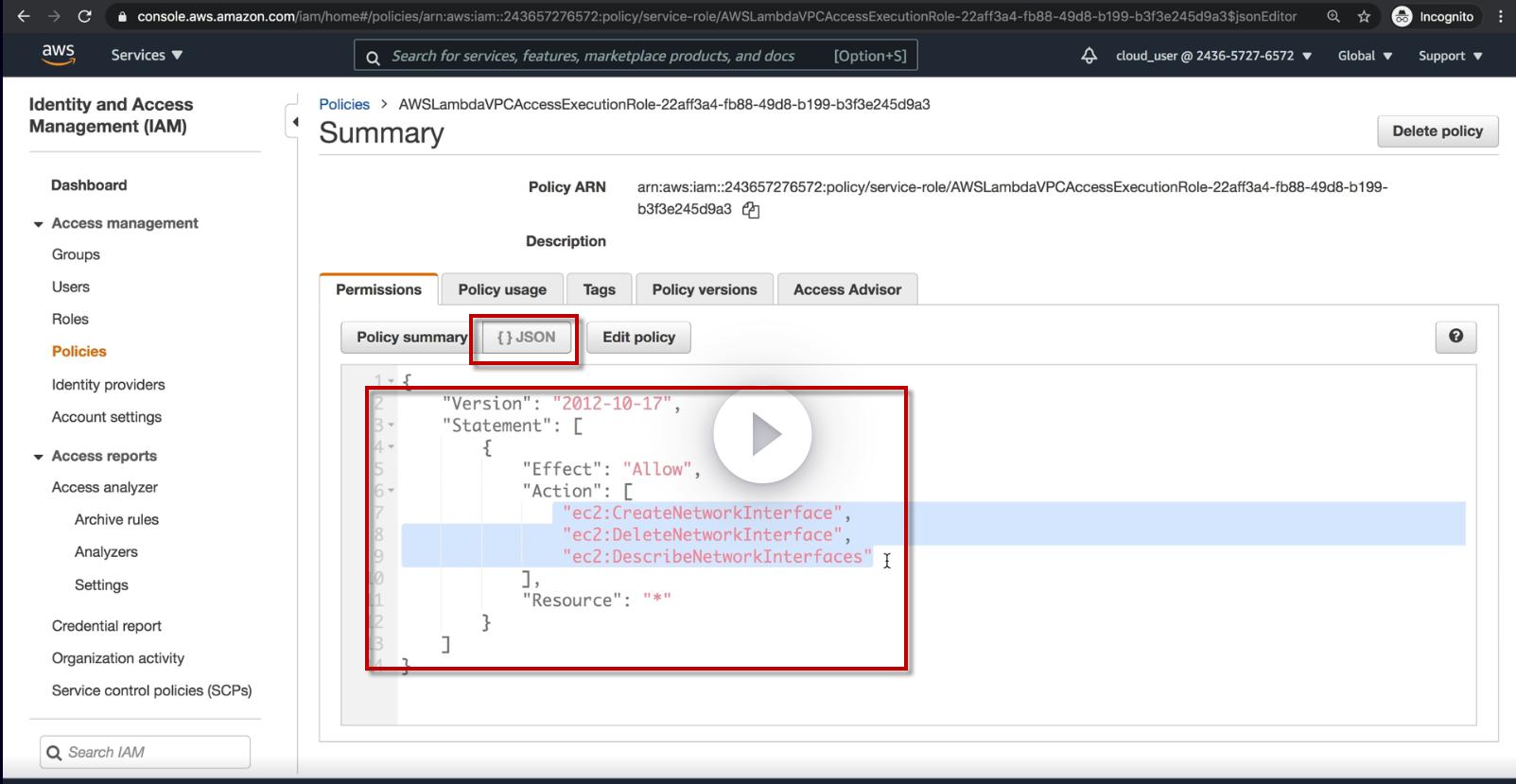Viewport: 1516px width, 784px height.
Task: Fold the Statement block at line 3
Action: pyautogui.click(x=391, y=426)
